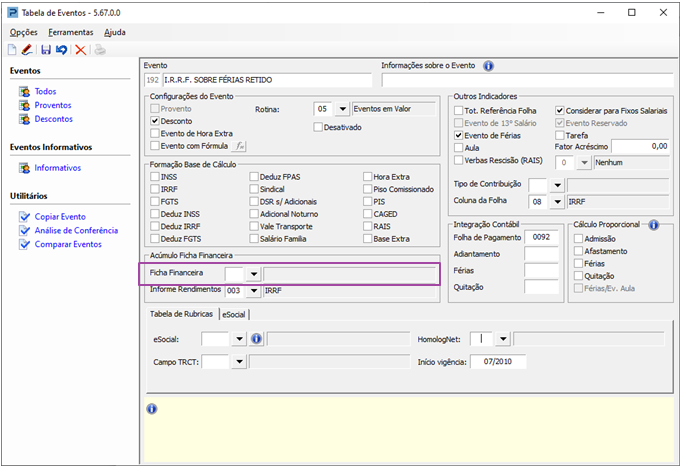Click the Comparar Eventos link

pyautogui.click(x=68, y=245)
